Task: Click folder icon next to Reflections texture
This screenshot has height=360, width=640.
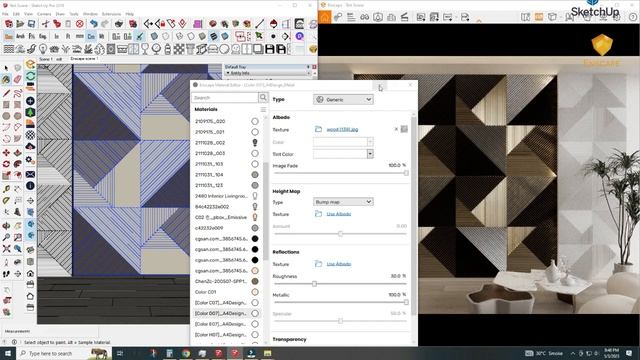Action: (318, 264)
